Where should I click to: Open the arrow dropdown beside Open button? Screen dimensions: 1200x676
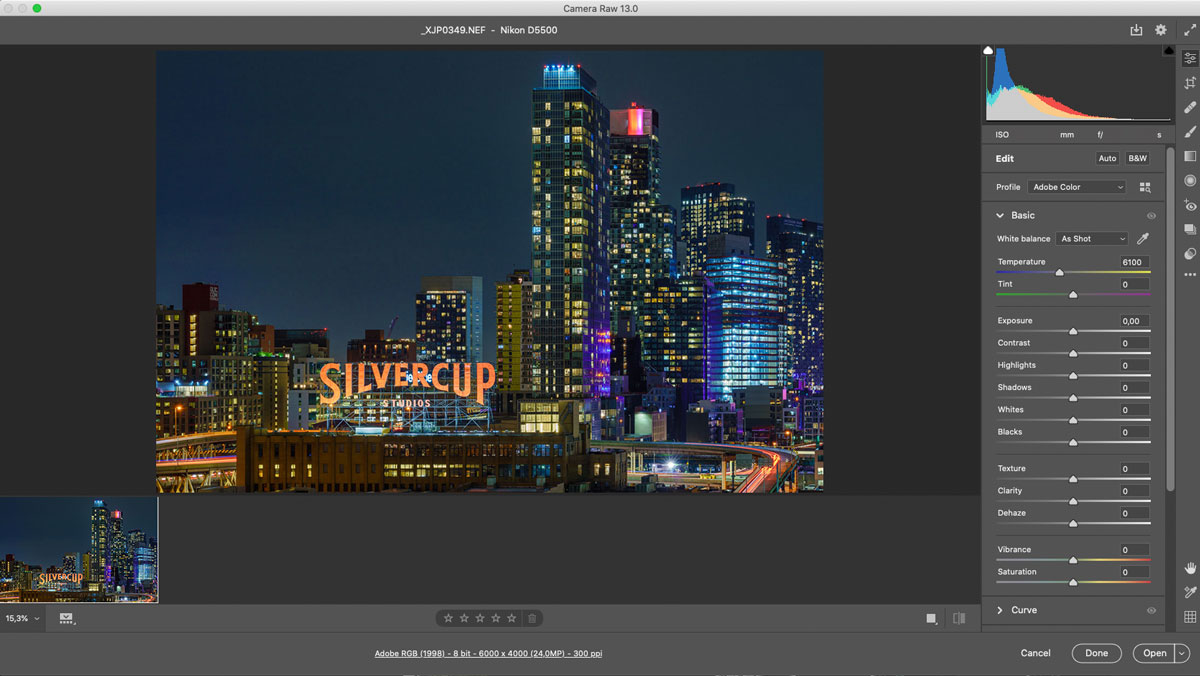(x=1182, y=653)
